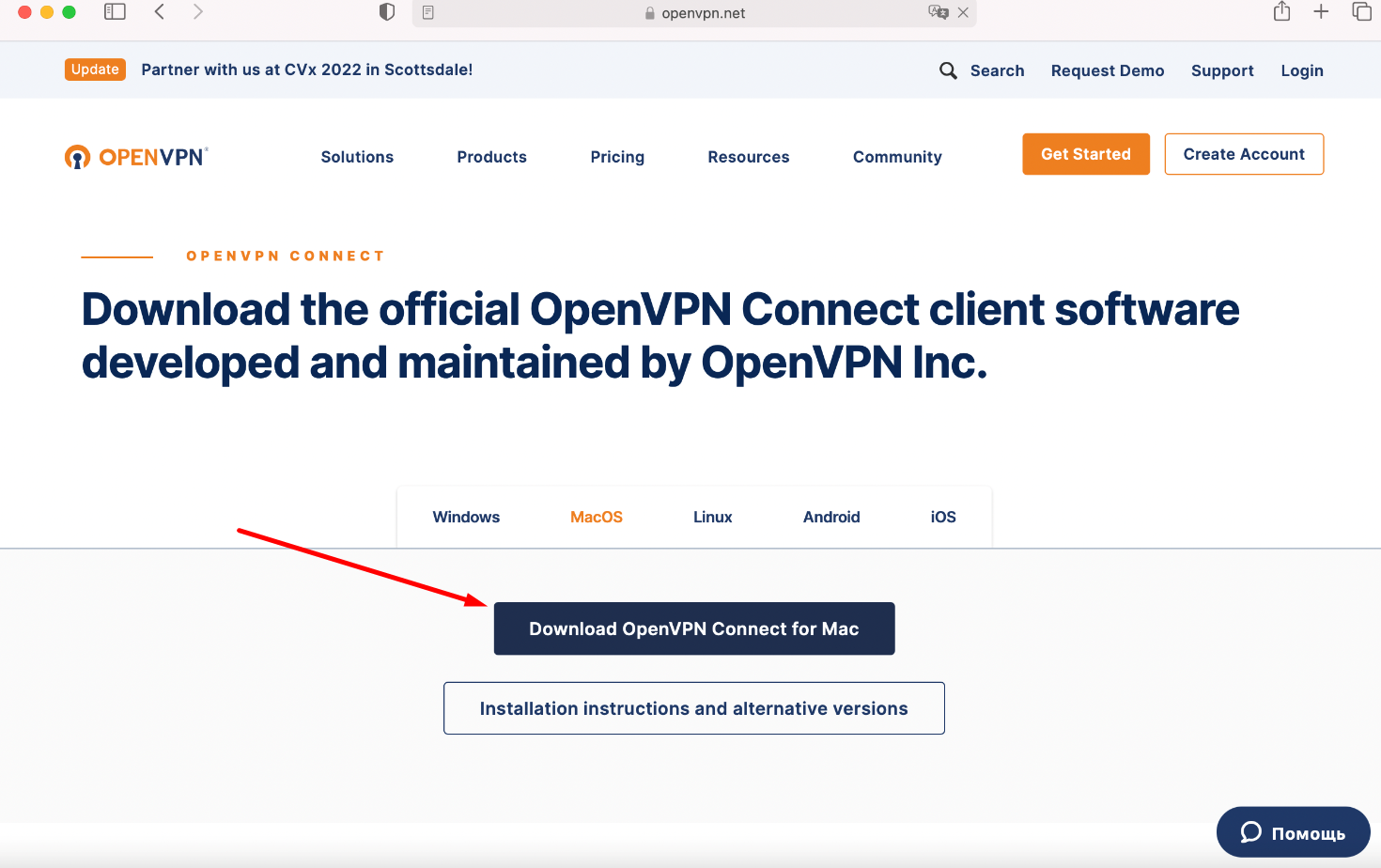Show tab overview icon

1361,12
